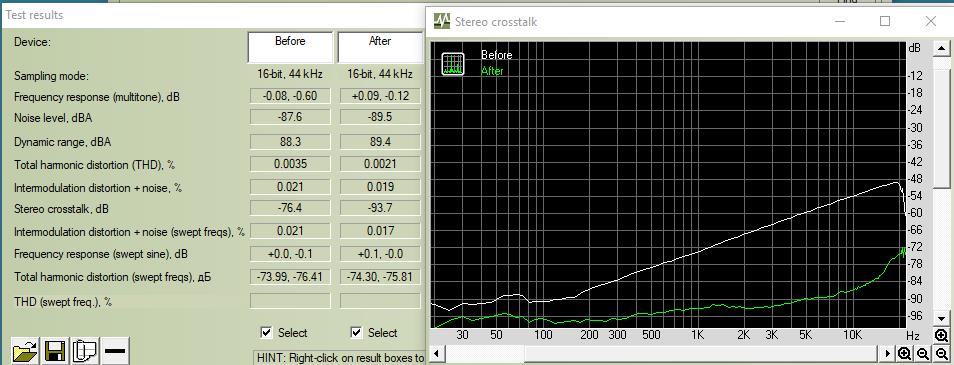Zoom out horizontally with middle magnifier minus
Viewport: 954px width, 365px height.
(923, 354)
